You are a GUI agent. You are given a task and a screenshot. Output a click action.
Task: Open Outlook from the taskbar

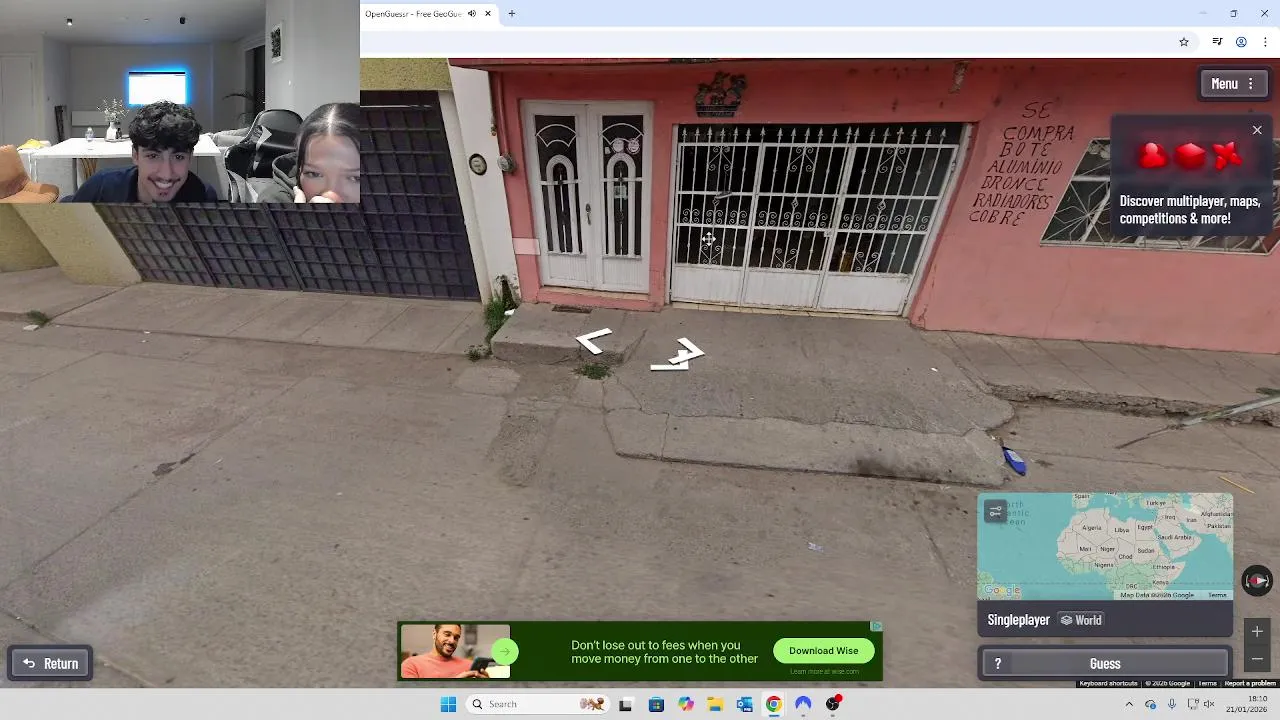click(744, 704)
